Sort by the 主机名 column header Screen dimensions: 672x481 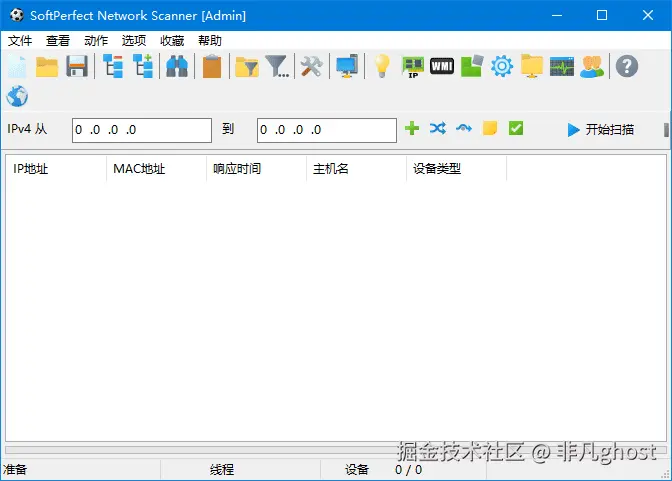pos(356,169)
